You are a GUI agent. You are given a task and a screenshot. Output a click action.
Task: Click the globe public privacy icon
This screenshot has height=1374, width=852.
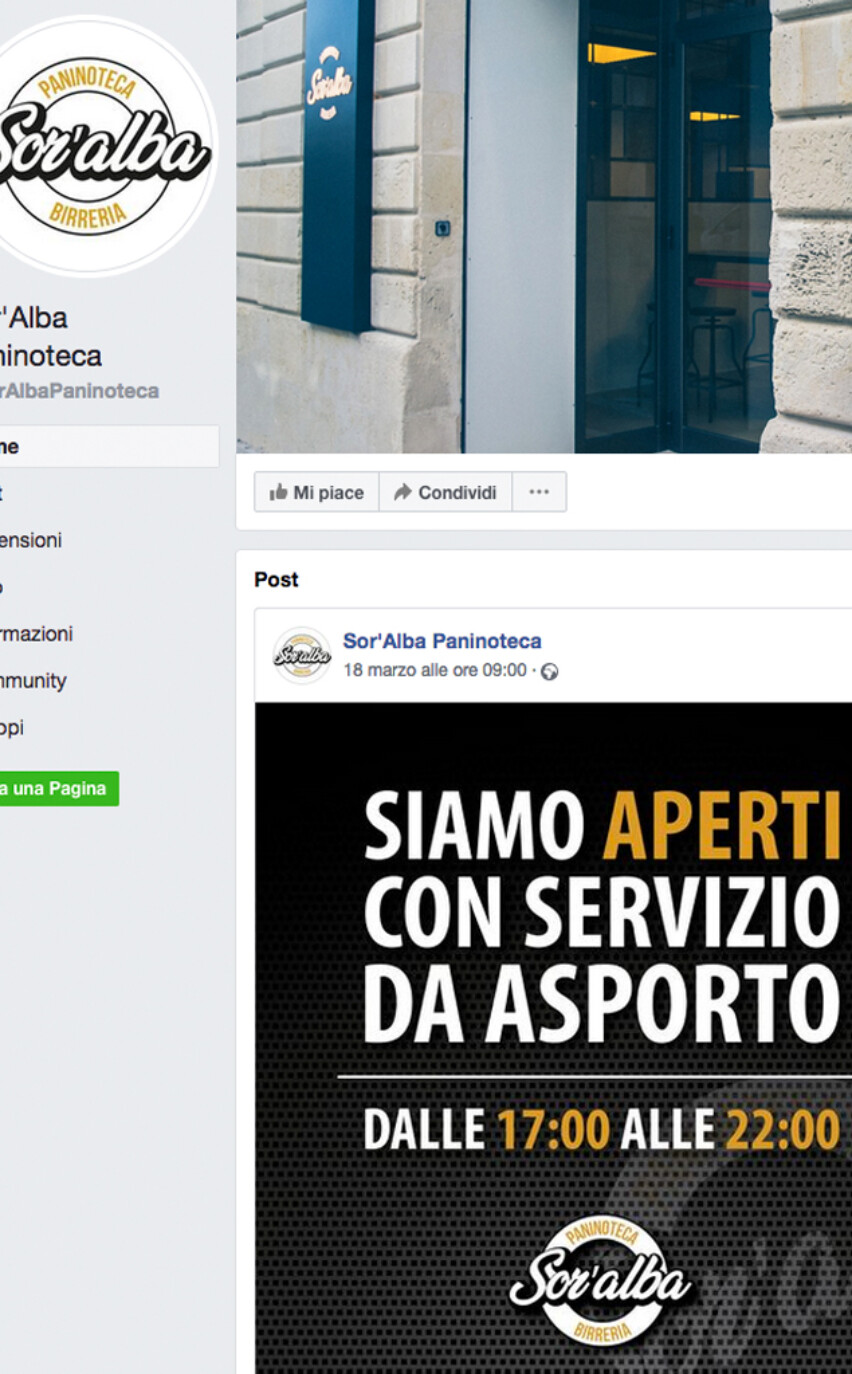(549, 672)
